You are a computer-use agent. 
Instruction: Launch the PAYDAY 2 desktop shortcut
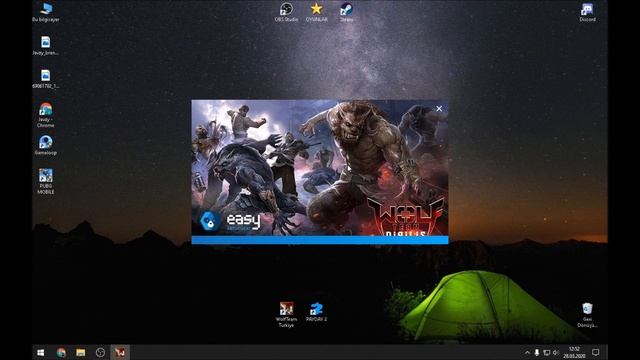[x=316, y=312]
